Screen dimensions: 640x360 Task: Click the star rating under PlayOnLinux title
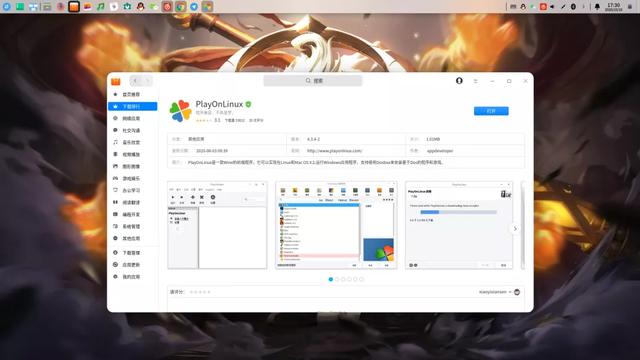203,120
